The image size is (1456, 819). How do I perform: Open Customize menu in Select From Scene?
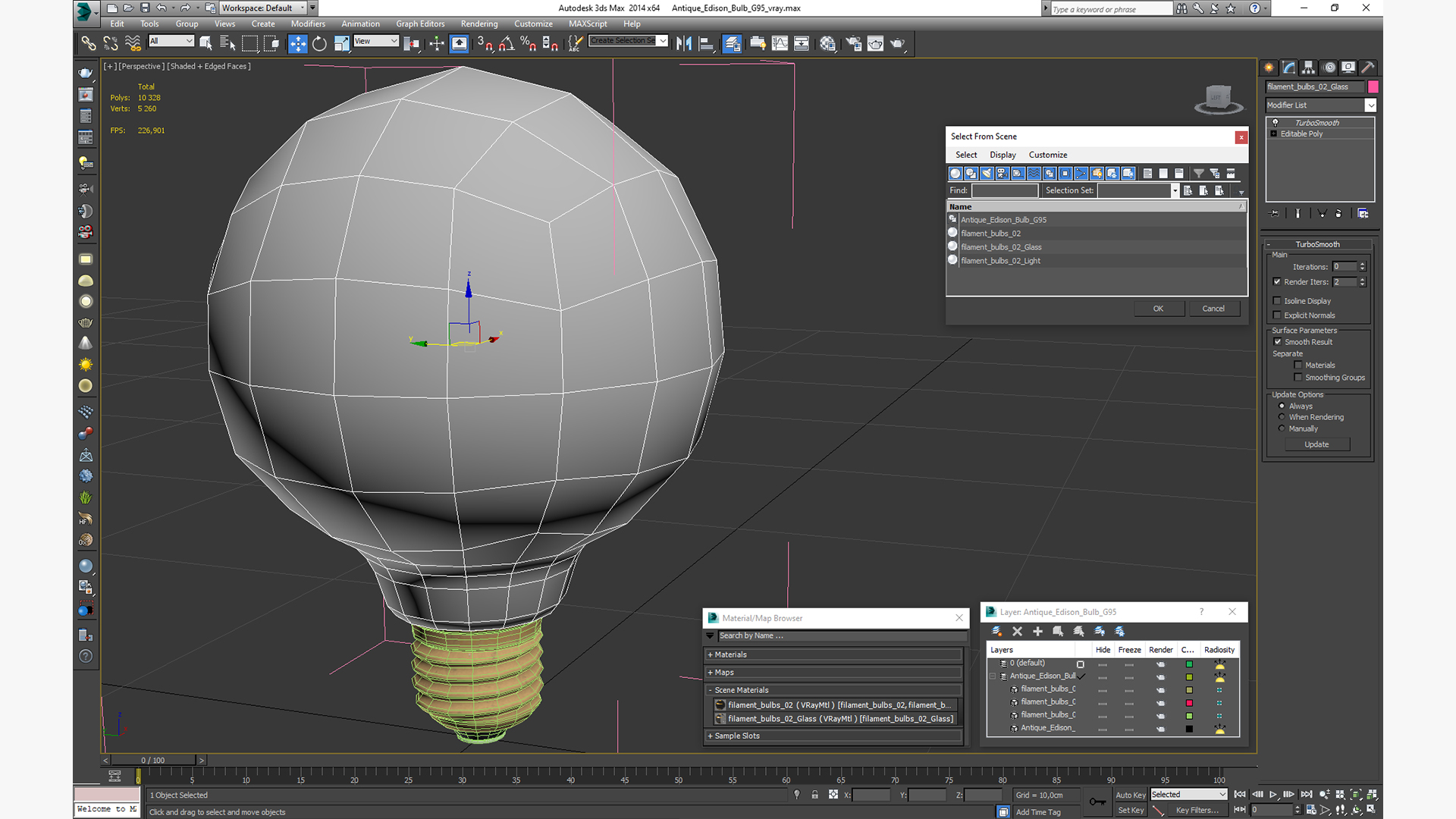(1048, 155)
